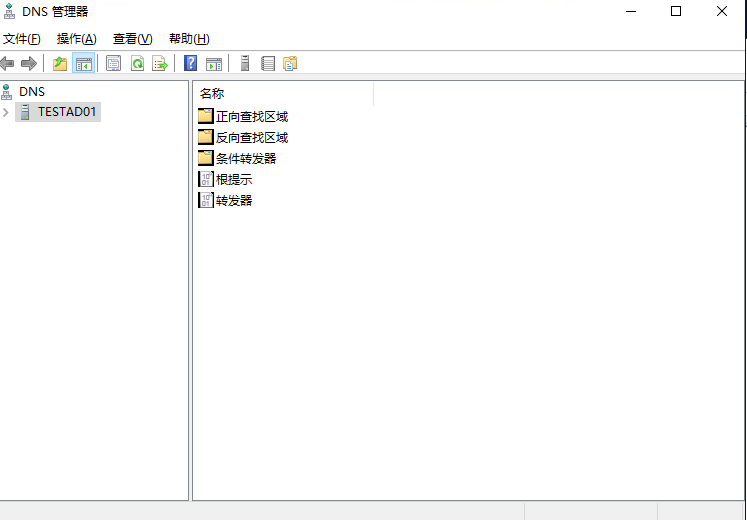Open the 查看(V) menu

pyautogui.click(x=132, y=39)
